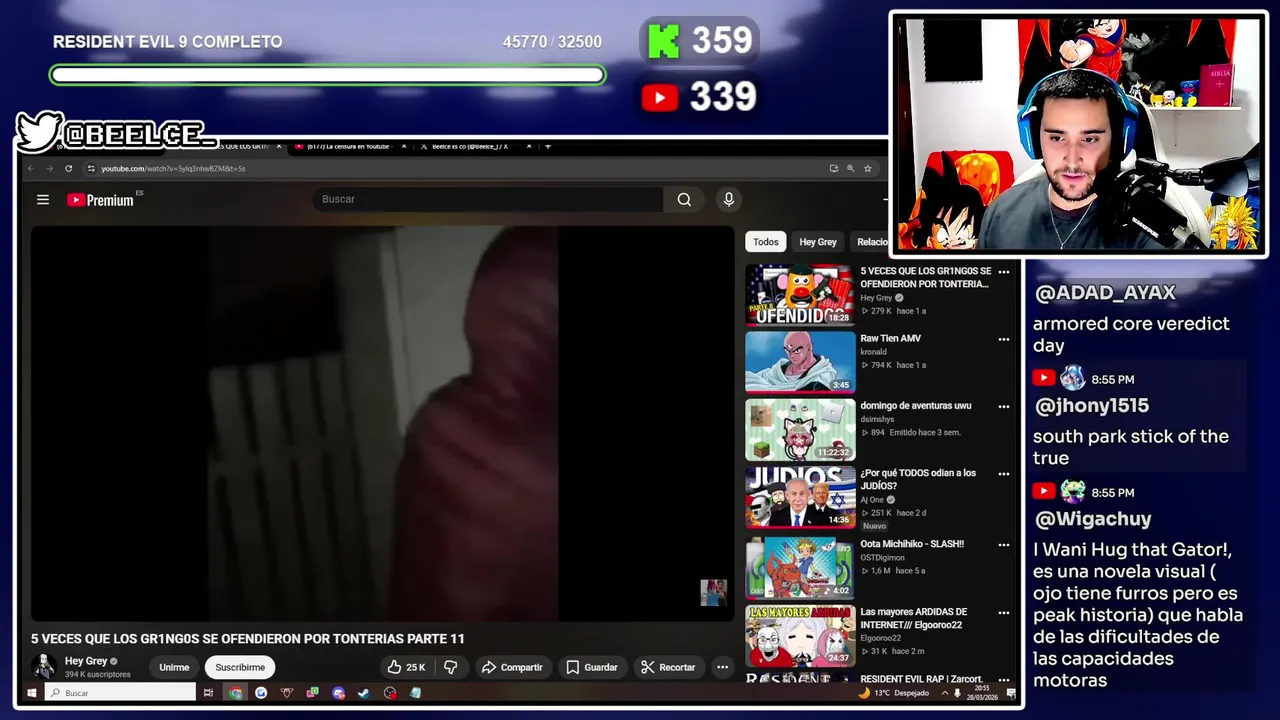Click the 13°C Despejado weather widget

[x=894, y=693]
